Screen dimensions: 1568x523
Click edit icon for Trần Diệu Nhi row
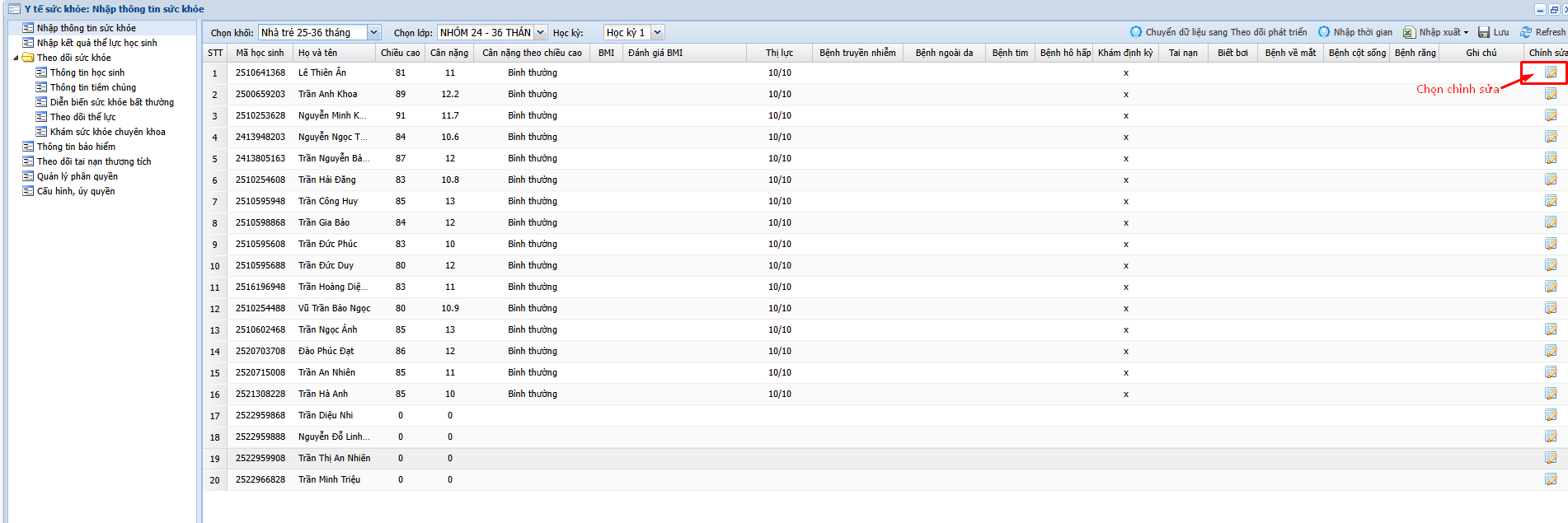[1551, 415]
